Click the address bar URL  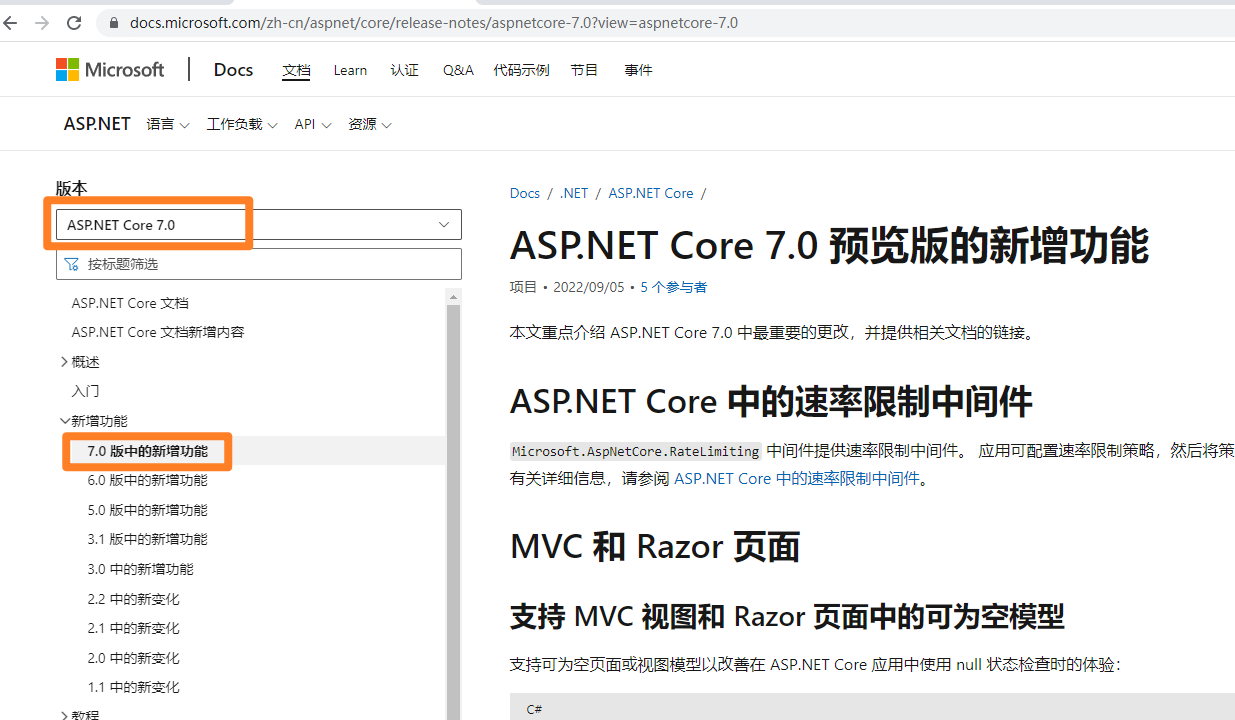(x=434, y=22)
